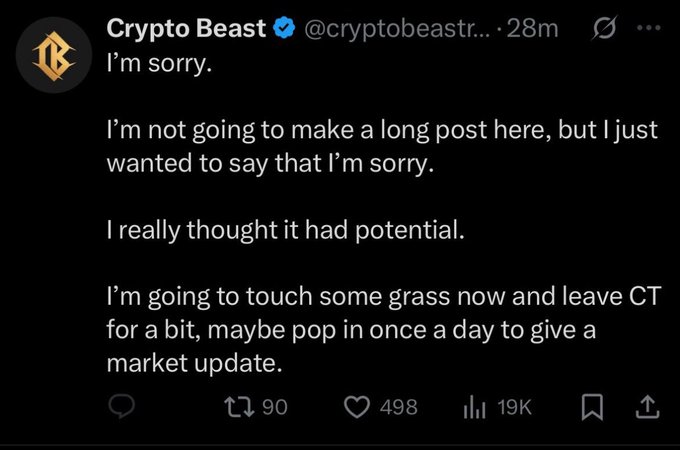View analytics via the bar chart icon
The width and height of the screenshot is (680, 450).
[474, 408]
